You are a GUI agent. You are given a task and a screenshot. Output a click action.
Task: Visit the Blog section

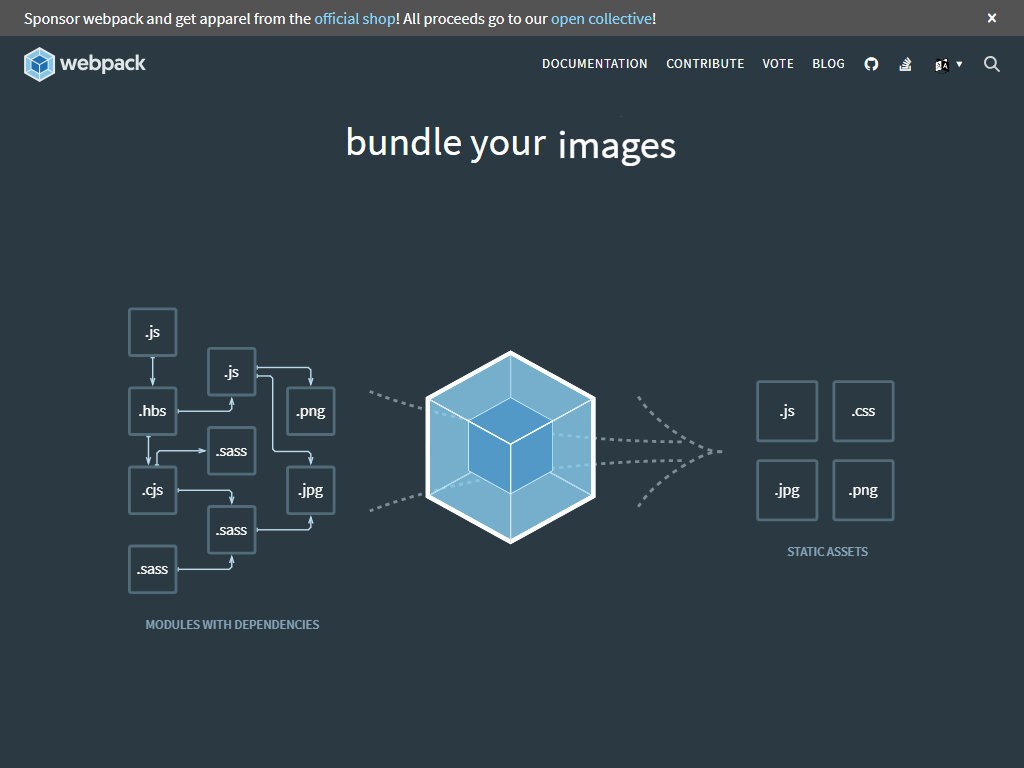[x=828, y=64]
